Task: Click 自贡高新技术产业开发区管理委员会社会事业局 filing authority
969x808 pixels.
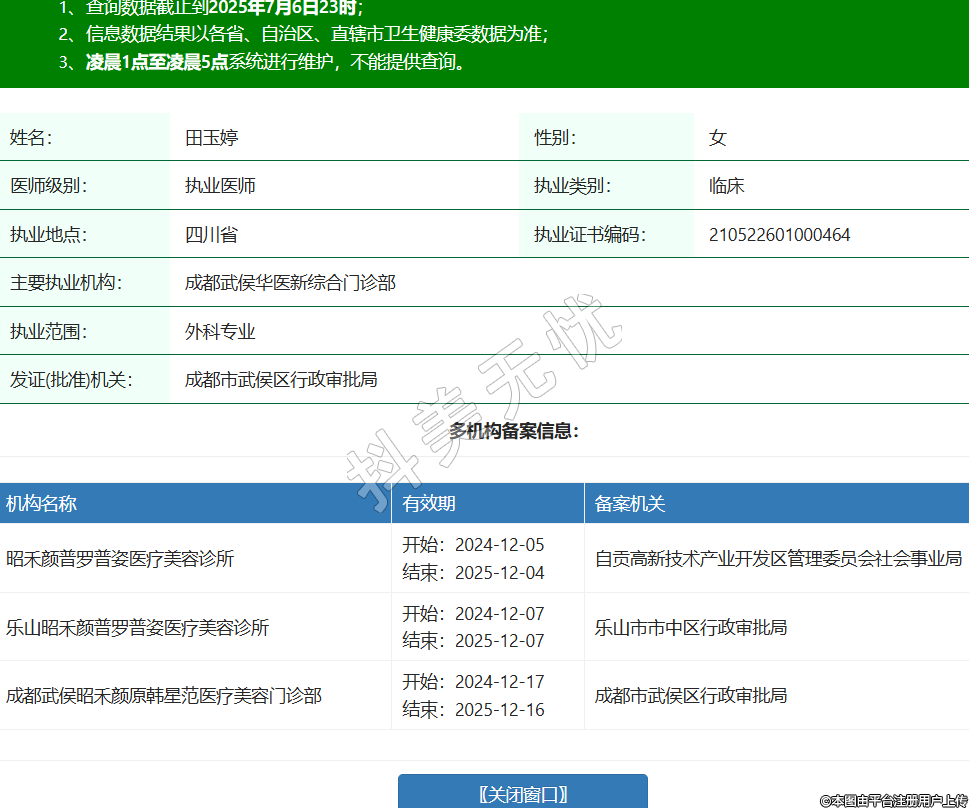Action: (x=778, y=559)
